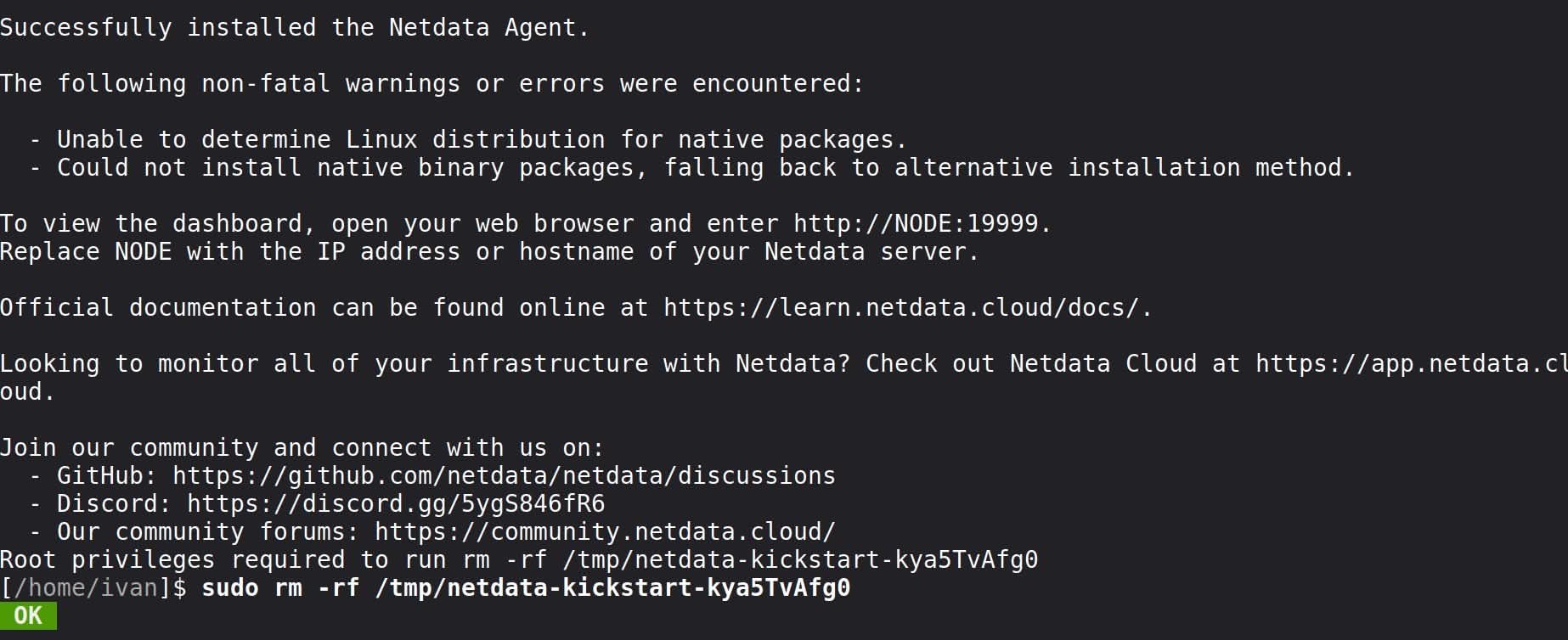This screenshot has width=1568, height=640.
Task: Open the GitHub discussions link
Action: pyautogui.click(x=504, y=475)
